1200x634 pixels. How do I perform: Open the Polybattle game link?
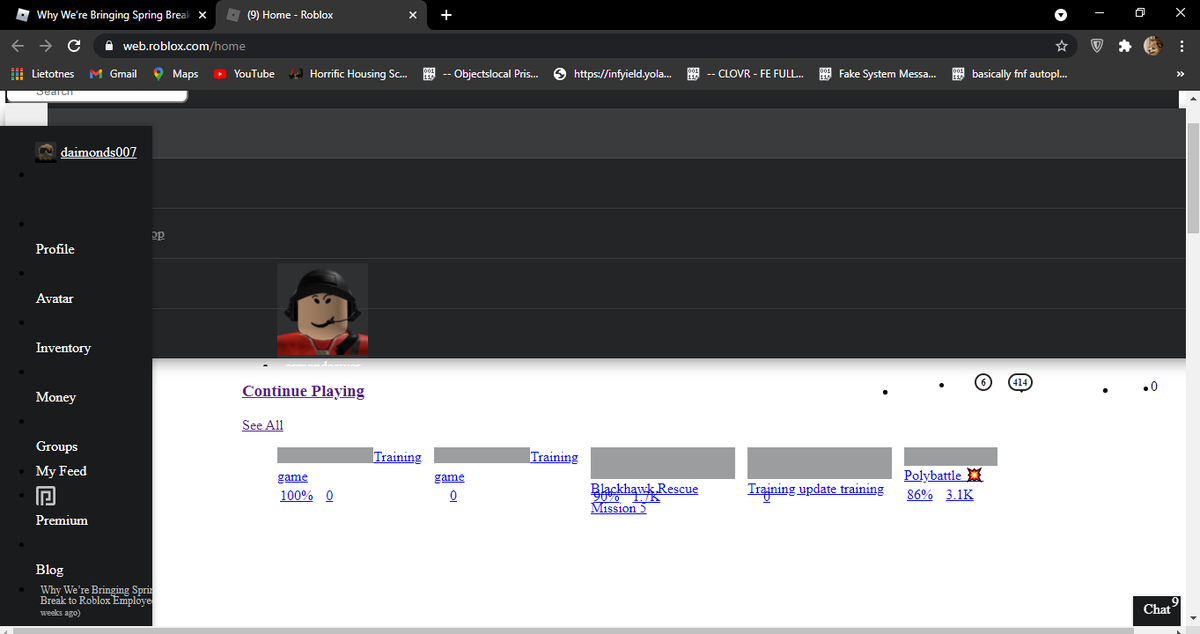tap(943, 475)
